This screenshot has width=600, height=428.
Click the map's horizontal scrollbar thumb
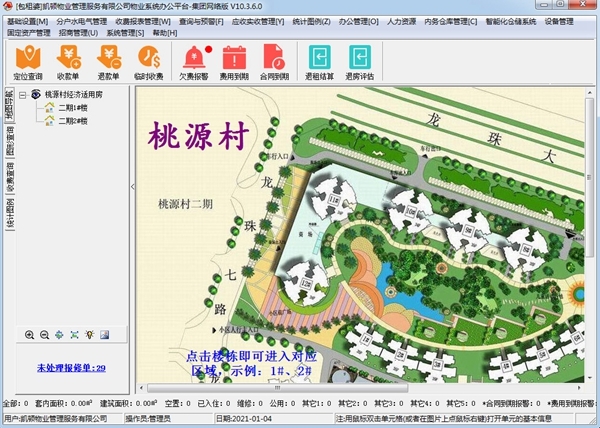(277, 388)
